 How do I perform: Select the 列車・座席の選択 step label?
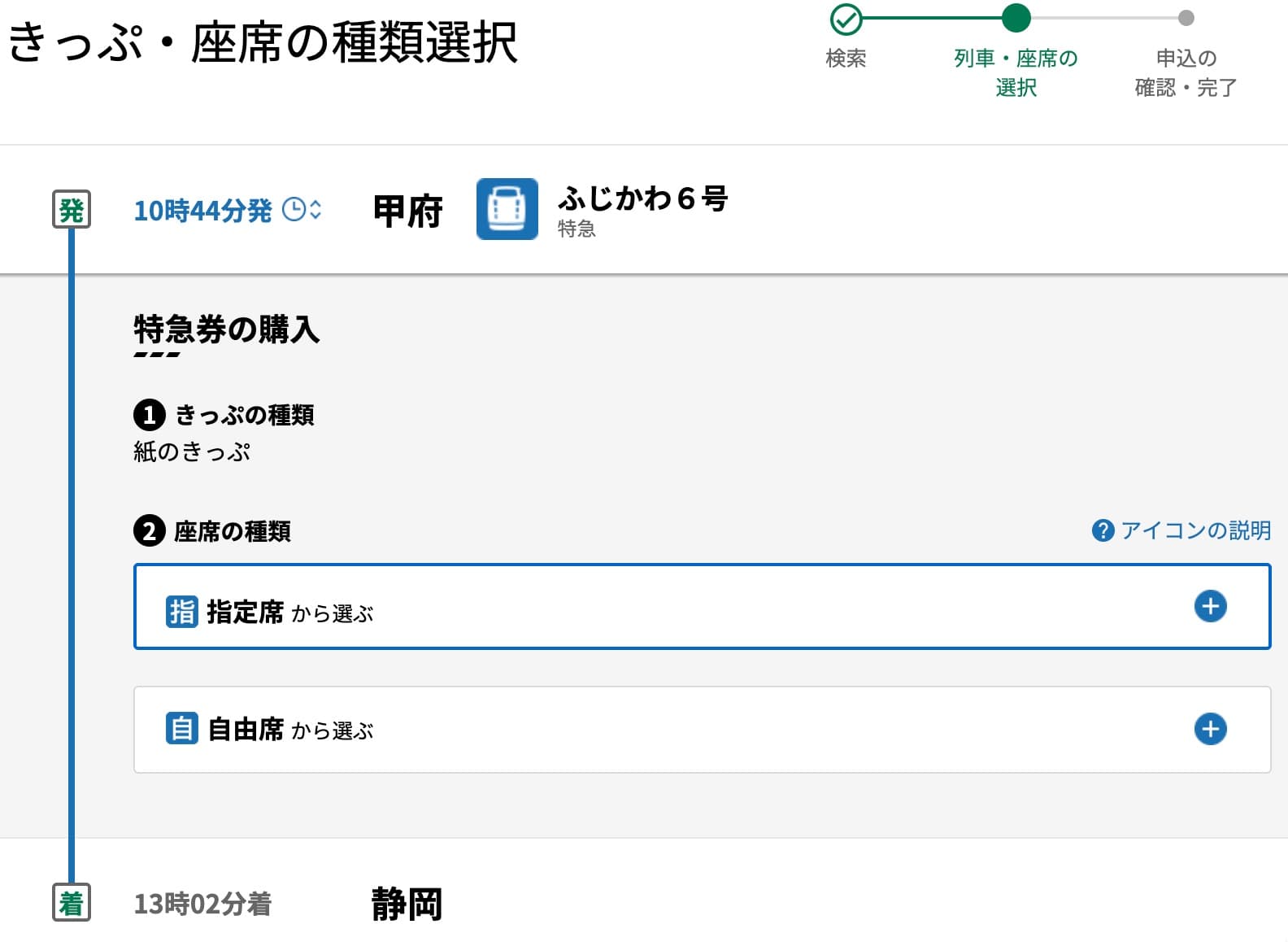pyautogui.click(x=1016, y=72)
